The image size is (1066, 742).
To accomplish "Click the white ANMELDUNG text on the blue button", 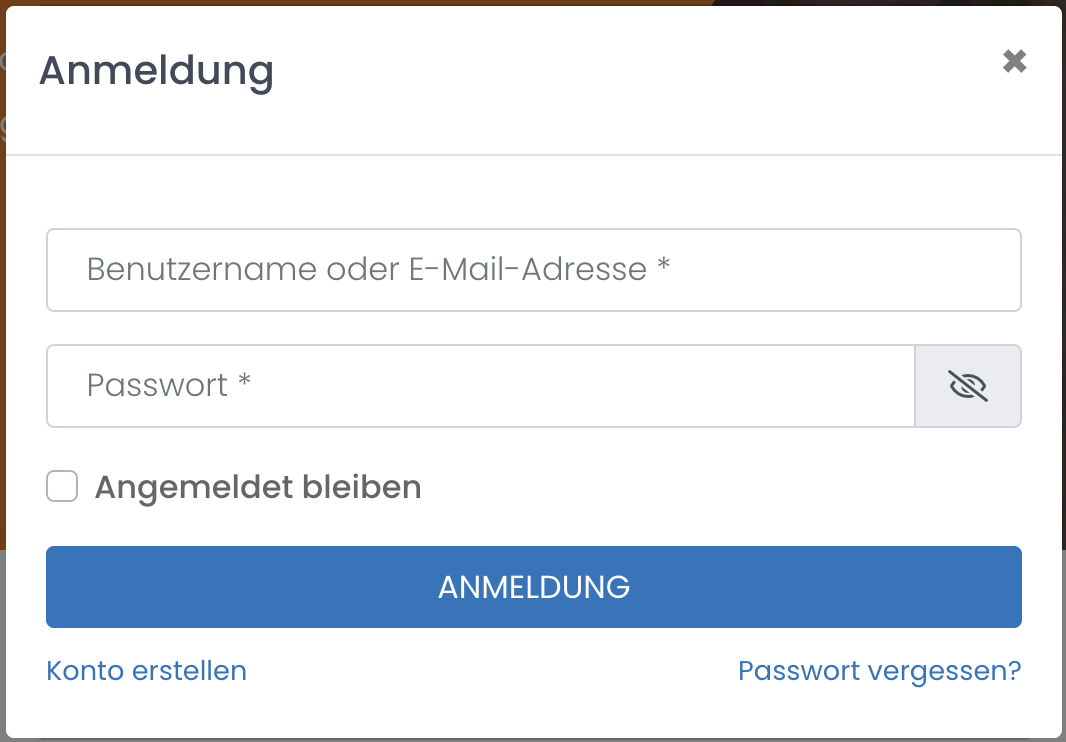I will click(x=533, y=587).
